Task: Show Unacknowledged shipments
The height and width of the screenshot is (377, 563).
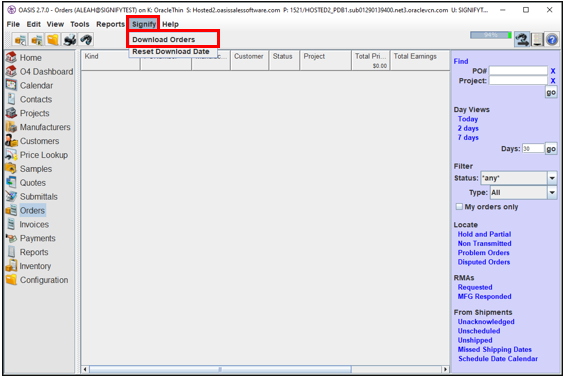Action: point(486,322)
